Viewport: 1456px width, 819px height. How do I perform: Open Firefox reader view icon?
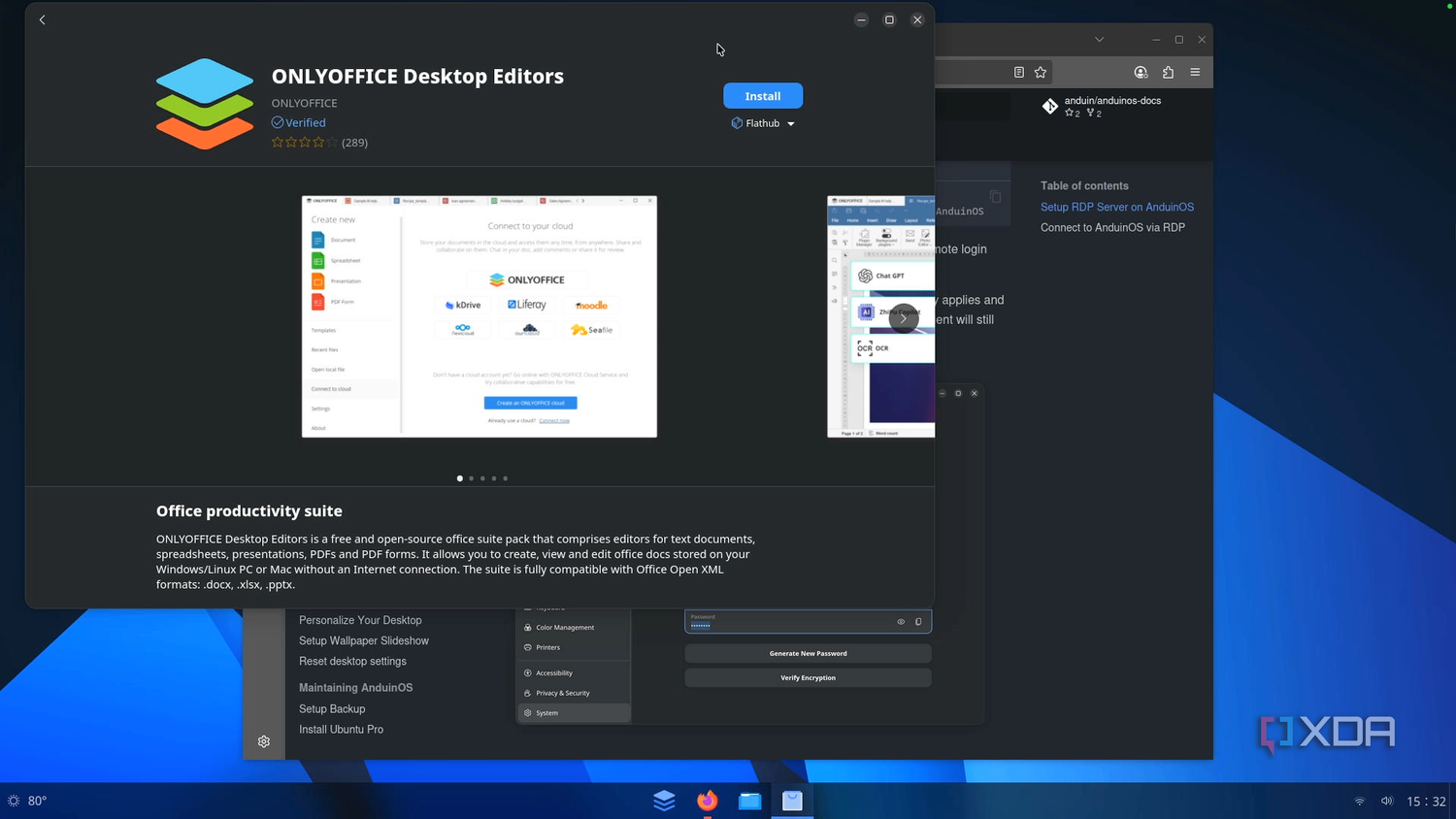(1019, 72)
